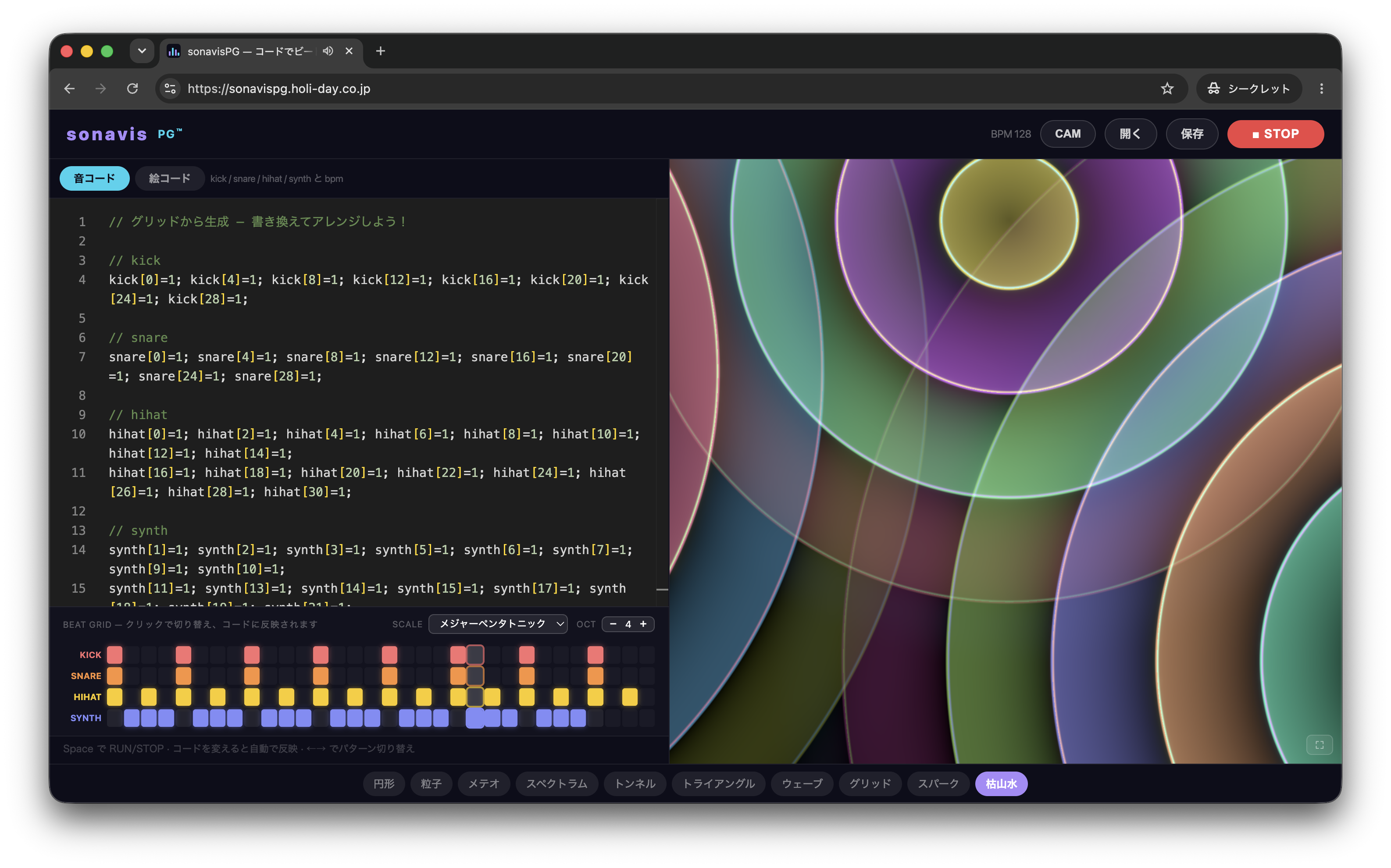Switch to the 音コード tab

[x=95, y=178]
